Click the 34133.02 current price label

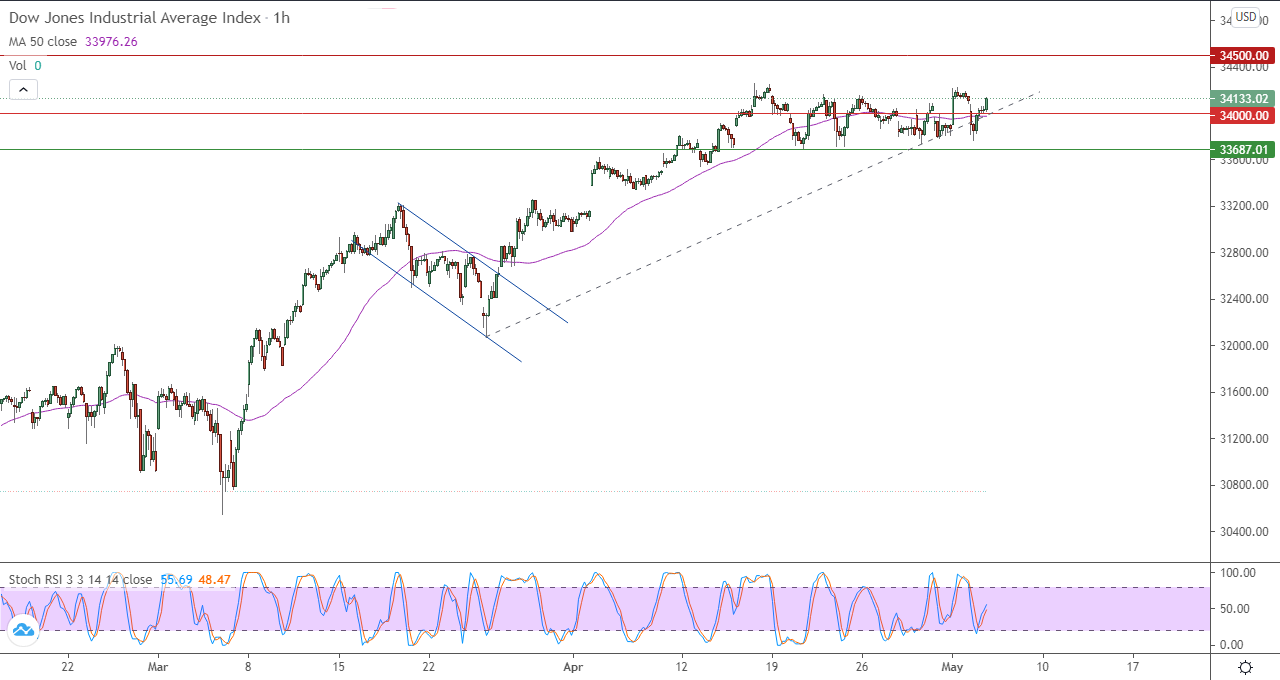click(1243, 98)
